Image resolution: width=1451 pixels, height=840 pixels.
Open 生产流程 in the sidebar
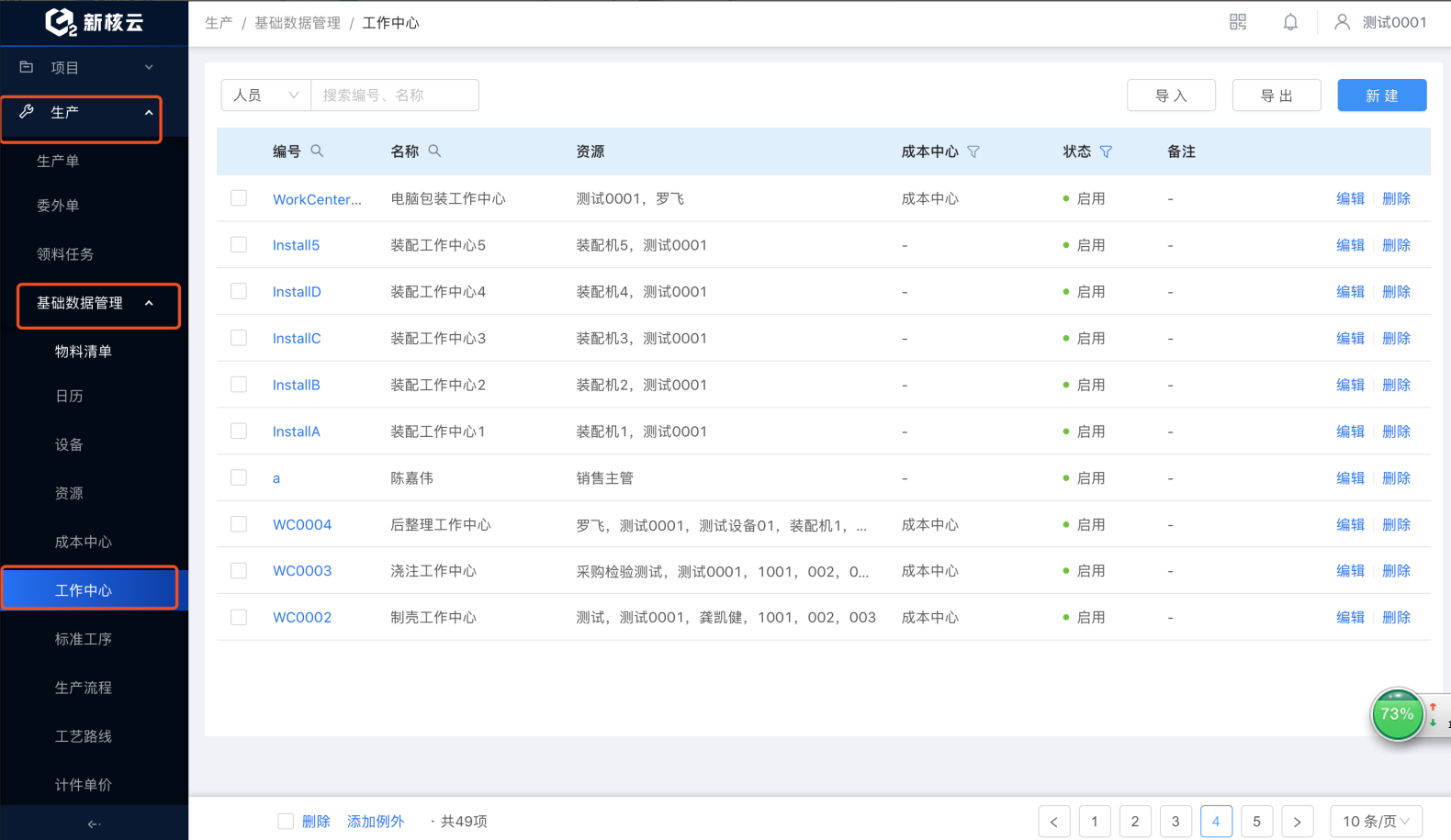coord(84,688)
